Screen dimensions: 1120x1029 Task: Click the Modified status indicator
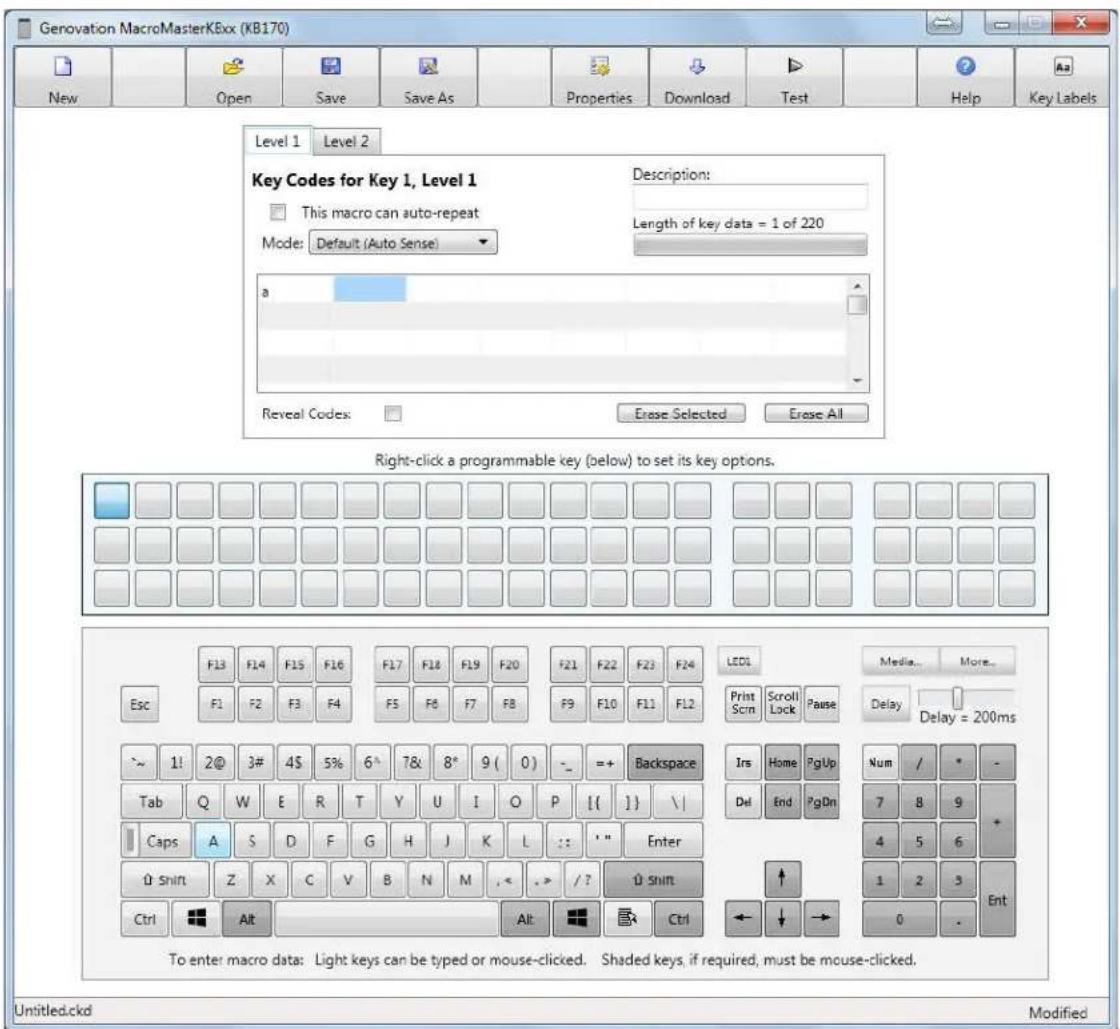pos(1057,1012)
